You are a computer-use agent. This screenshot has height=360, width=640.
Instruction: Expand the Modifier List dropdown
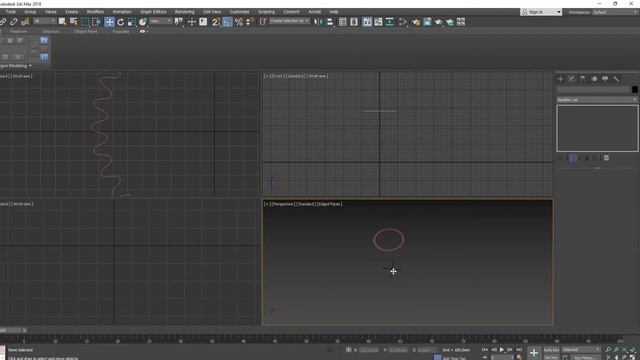[596, 100]
